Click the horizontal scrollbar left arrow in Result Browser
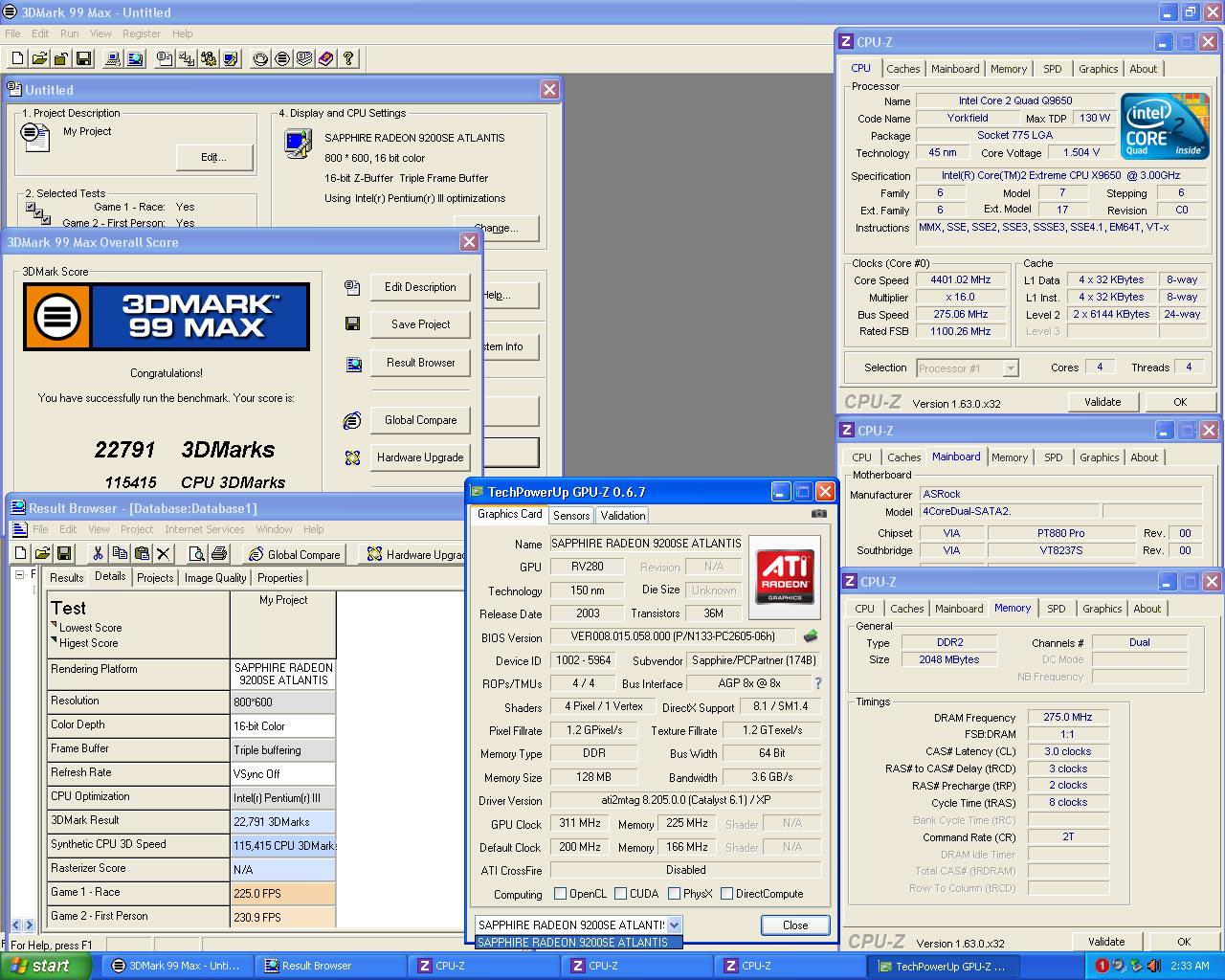Image resolution: width=1225 pixels, height=980 pixels. [x=15, y=925]
